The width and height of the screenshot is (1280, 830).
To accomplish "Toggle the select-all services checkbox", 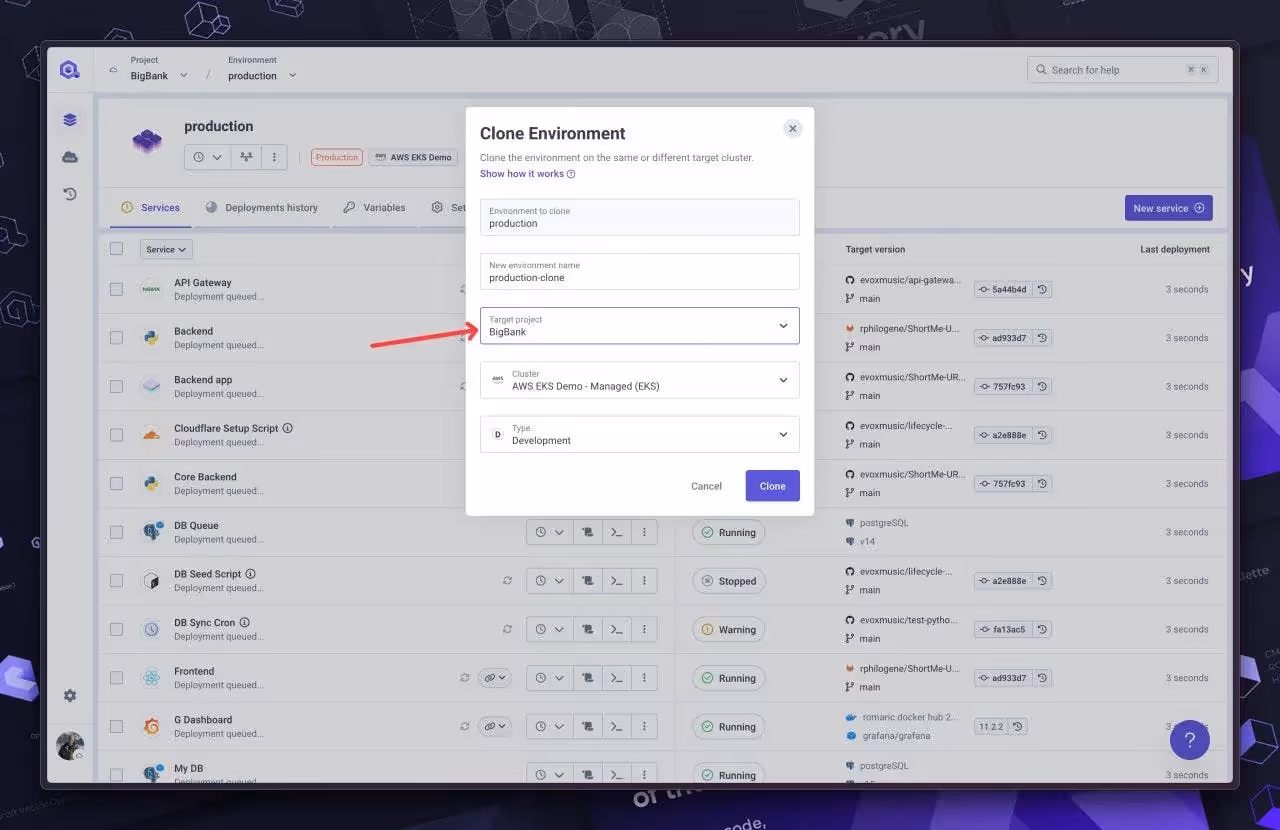I will pos(117,249).
